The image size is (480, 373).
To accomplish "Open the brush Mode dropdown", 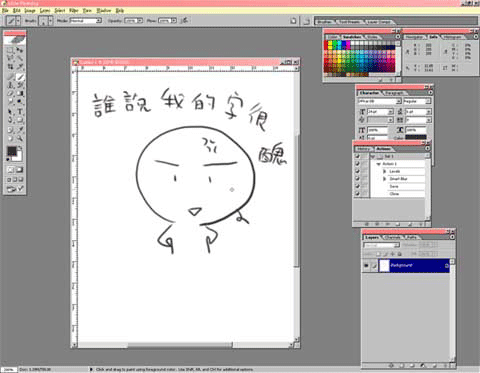I will point(86,21).
